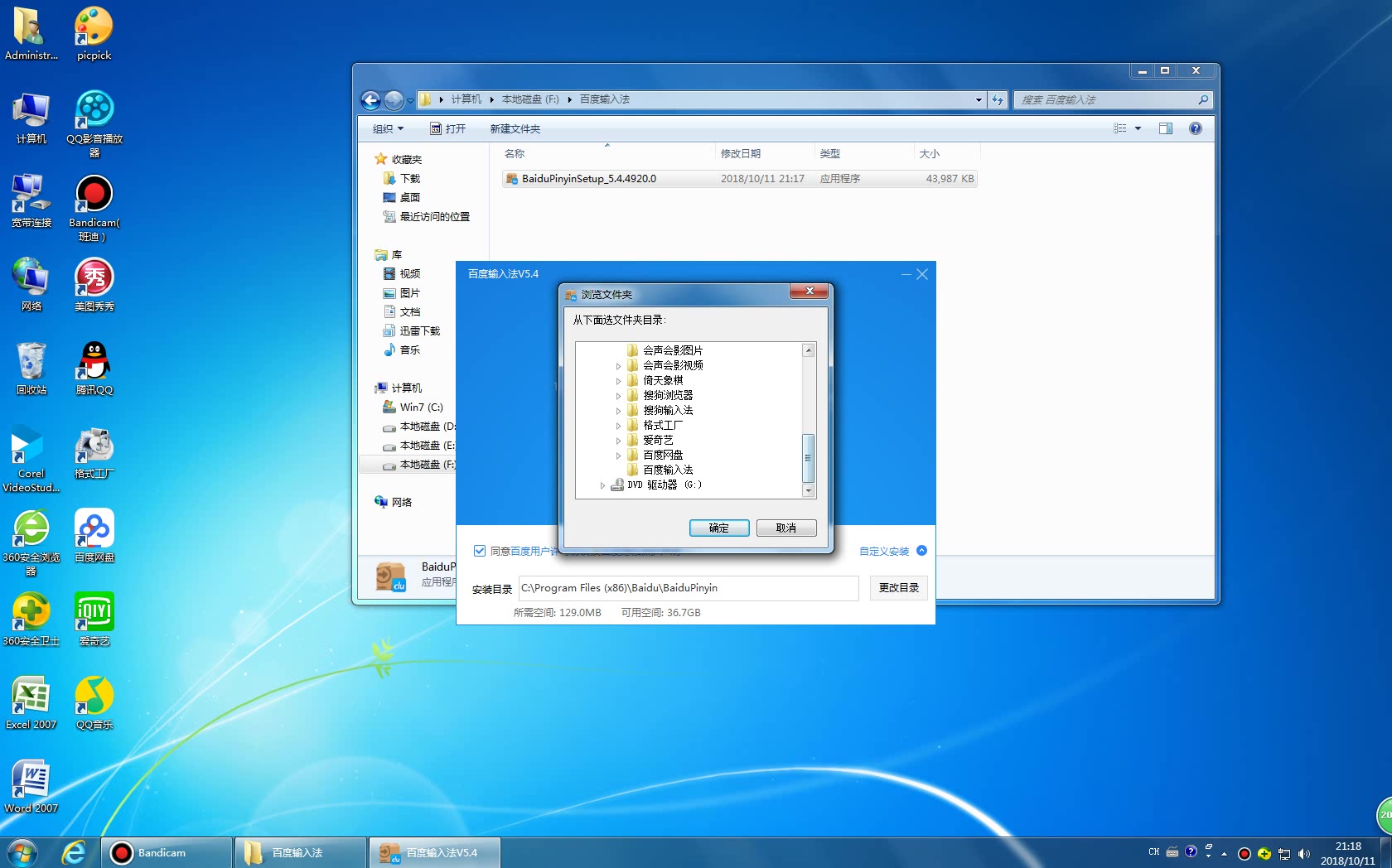The image size is (1392, 868).
Task: Click the folder tree scrollbar down arrow
Action: [809, 490]
